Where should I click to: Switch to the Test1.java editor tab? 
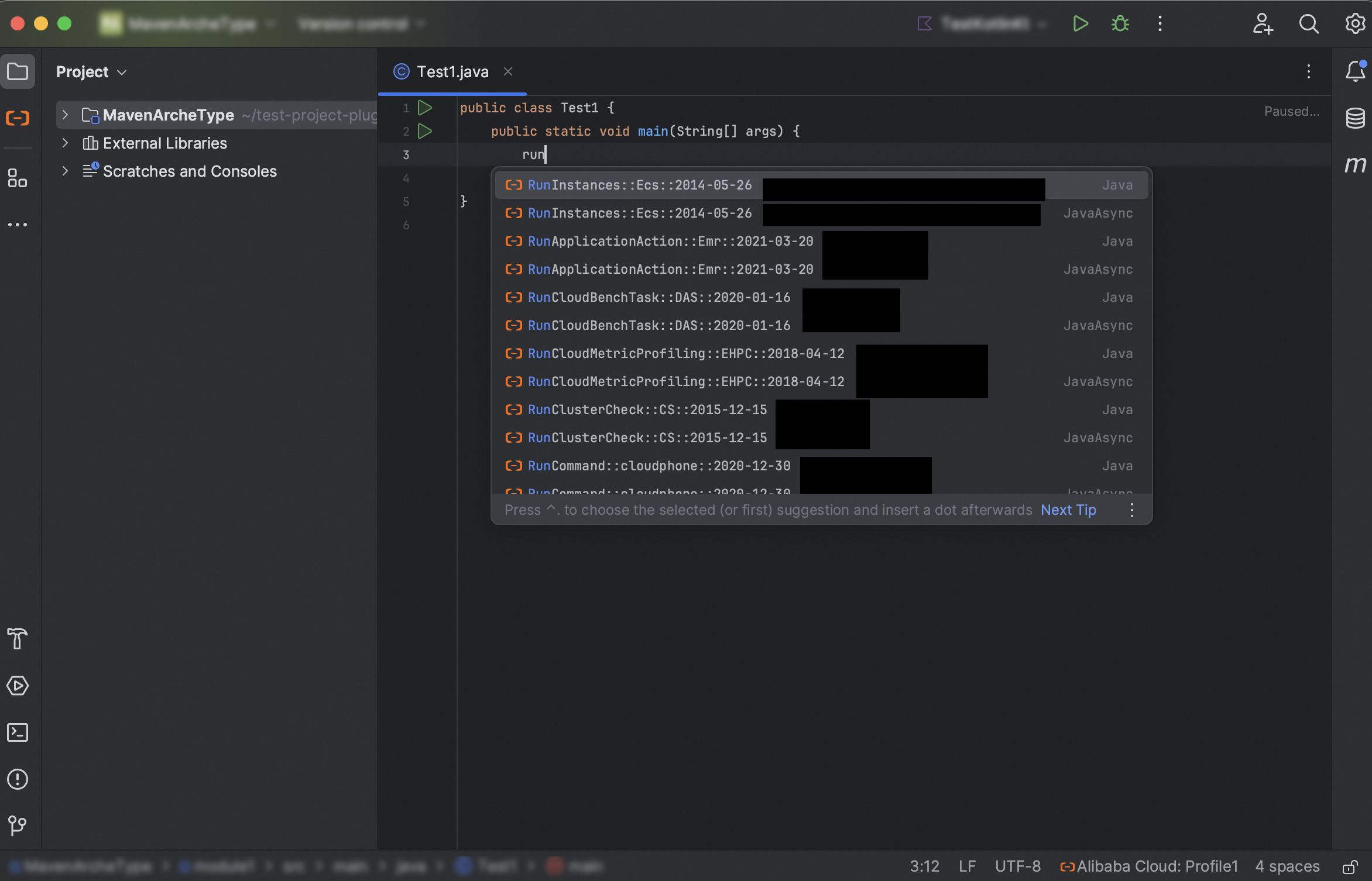point(452,71)
